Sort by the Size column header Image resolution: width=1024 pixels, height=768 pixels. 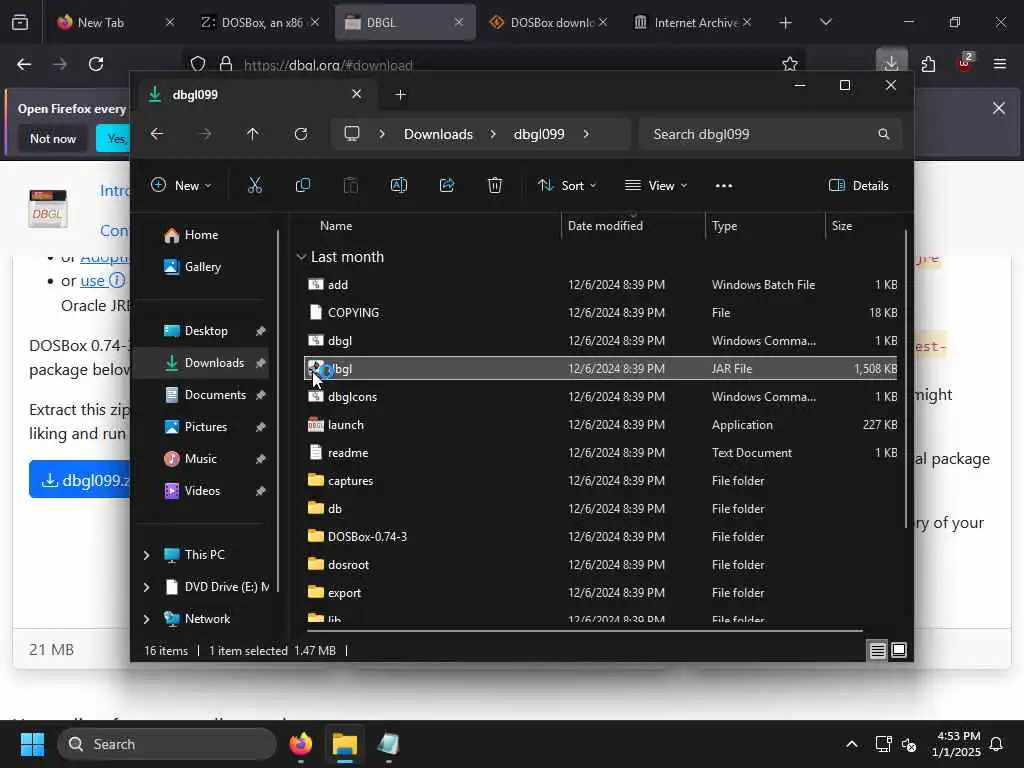842,226
